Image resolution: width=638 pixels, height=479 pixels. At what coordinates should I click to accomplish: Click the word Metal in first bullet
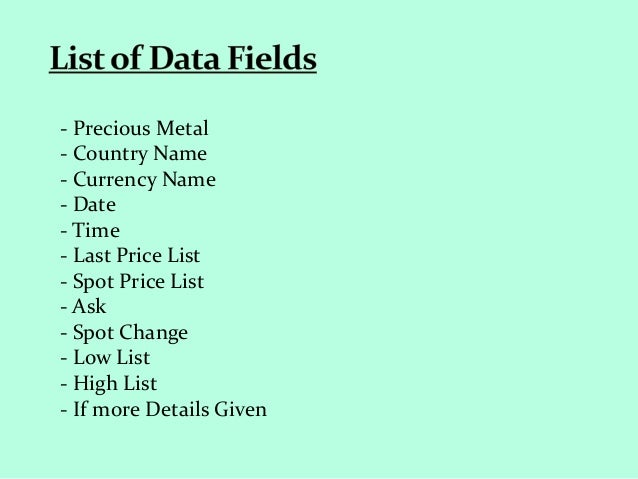(182, 128)
